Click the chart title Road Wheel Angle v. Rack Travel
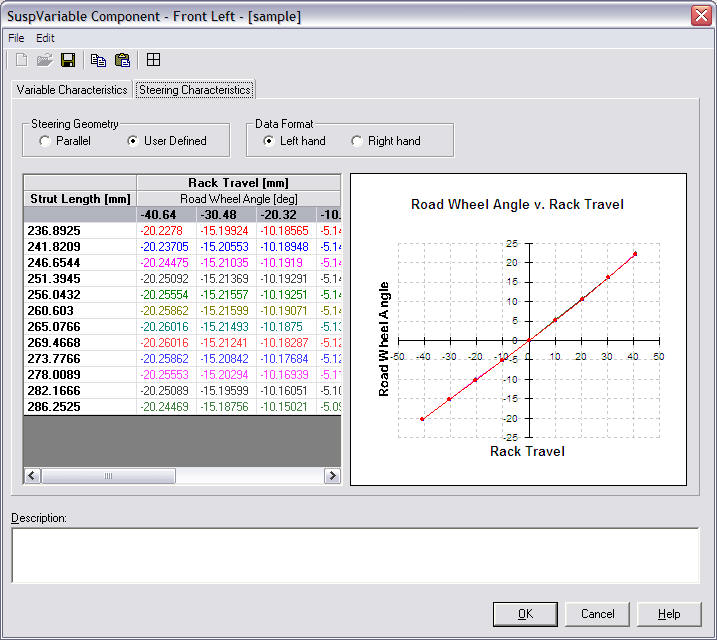Screen dimensions: 717x640 tap(517, 204)
